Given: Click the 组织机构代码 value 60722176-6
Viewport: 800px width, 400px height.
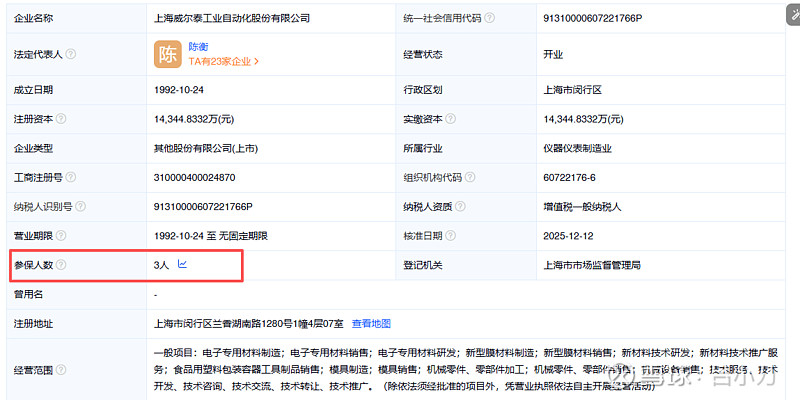Looking at the screenshot, I should click(569, 178).
